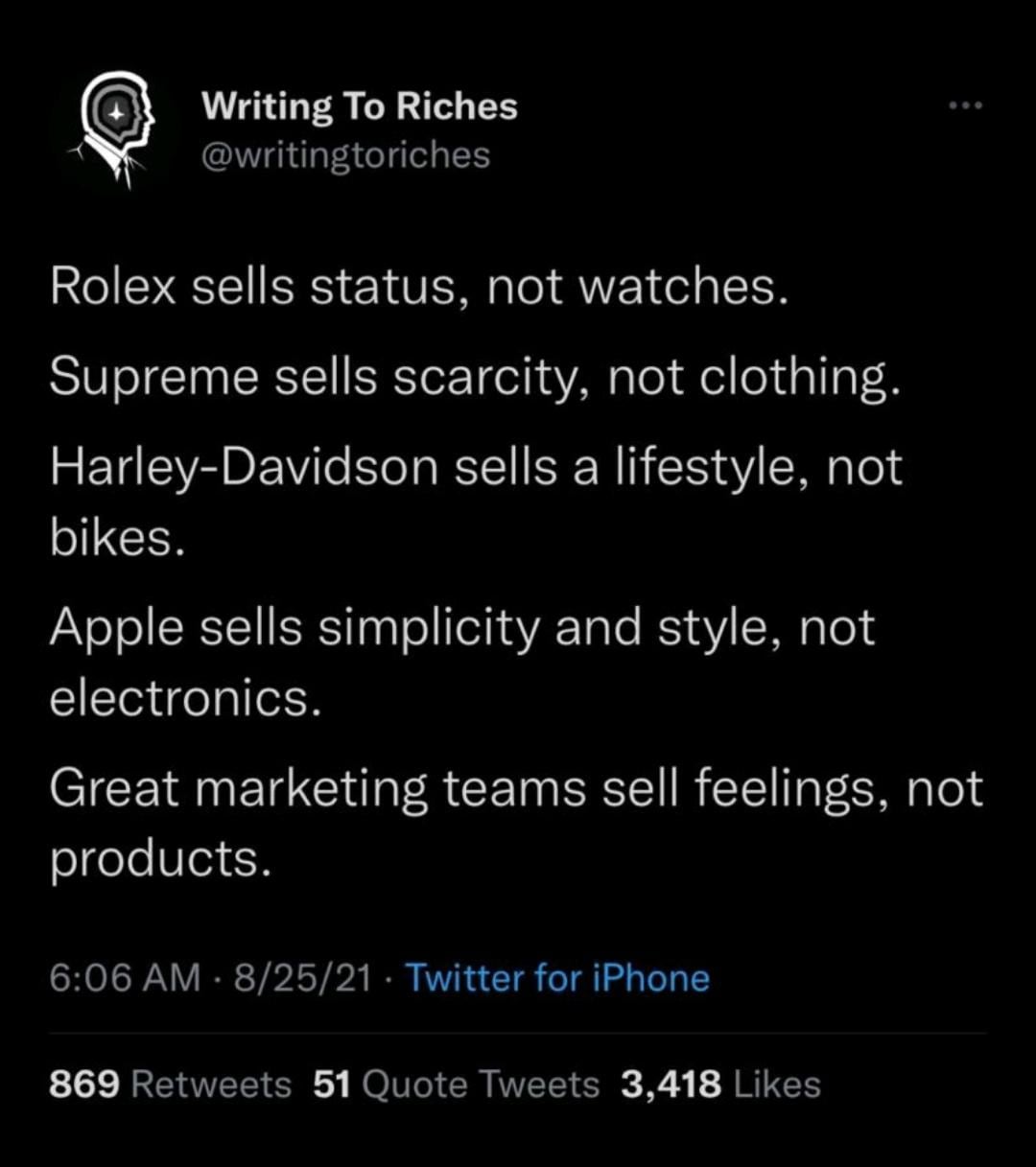Open the Writing To Riches display name
The width and height of the screenshot is (1036, 1167).
click(x=359, y=106)
